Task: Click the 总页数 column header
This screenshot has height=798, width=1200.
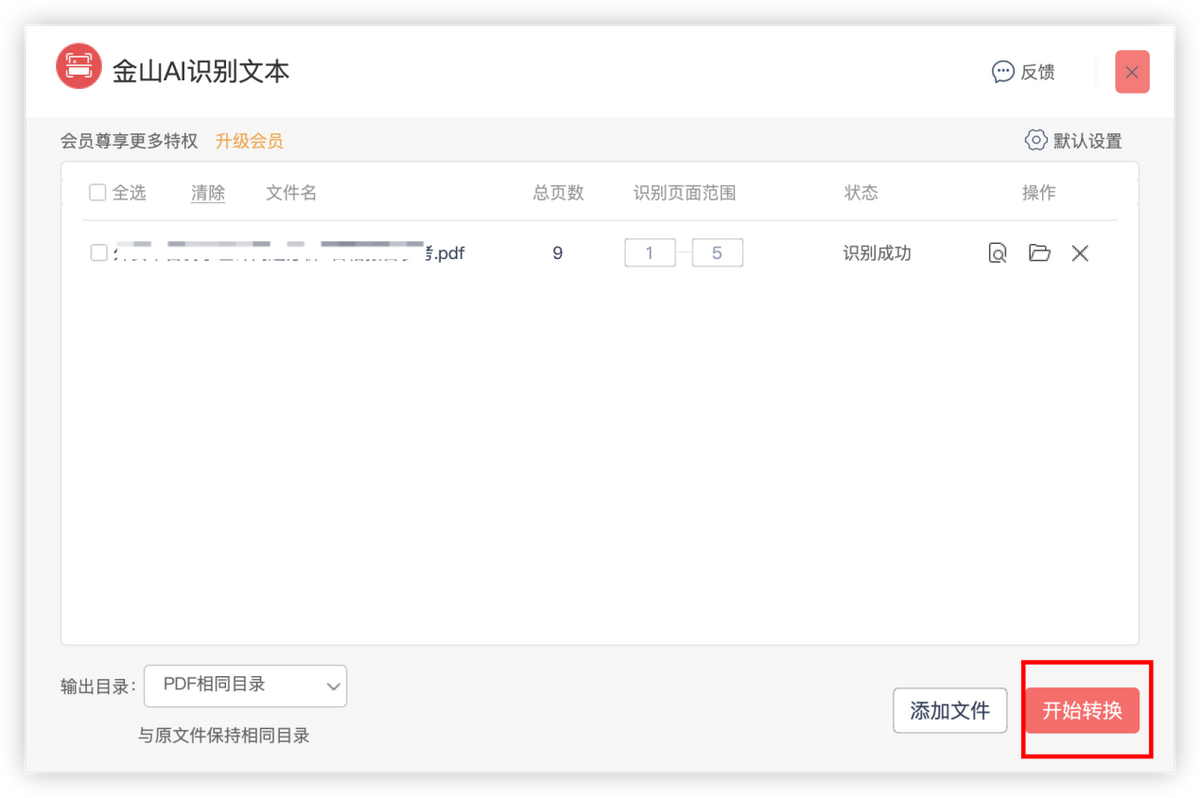Action: click(558, 193)
